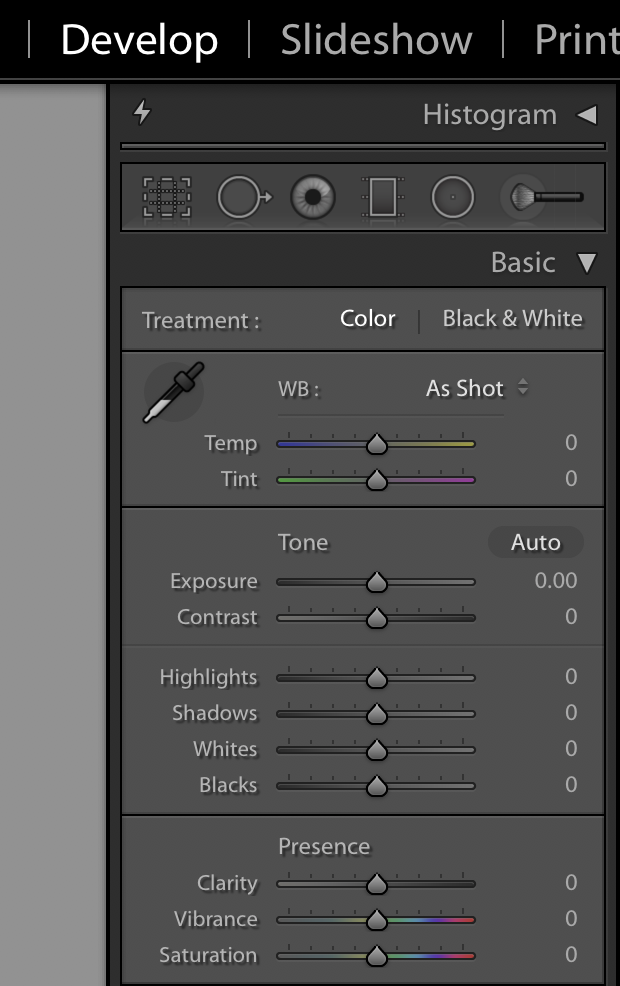Switch to the Develop module

click(139, 40)
